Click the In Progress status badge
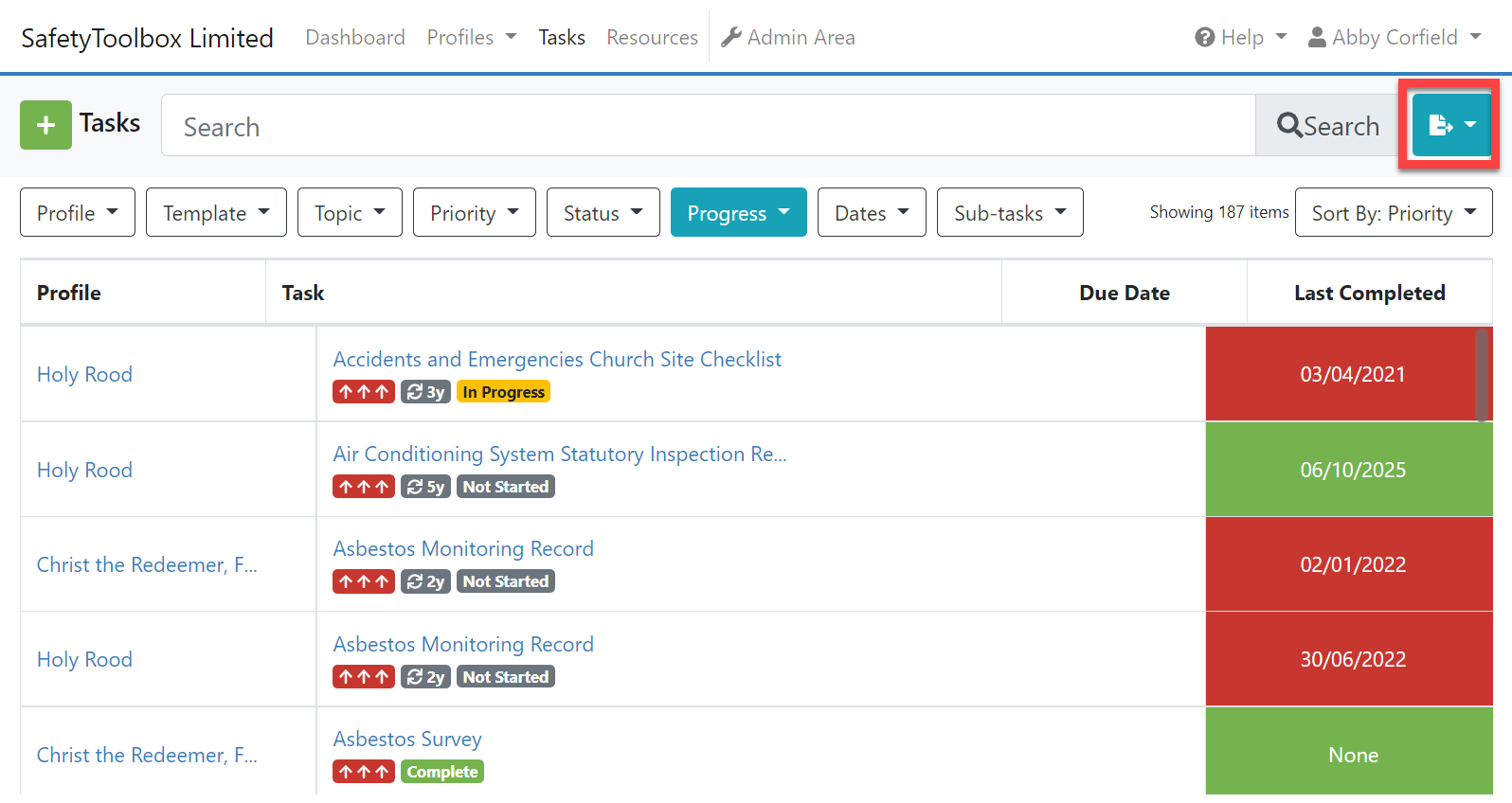 pyautogui.click(x=503, y=392)
